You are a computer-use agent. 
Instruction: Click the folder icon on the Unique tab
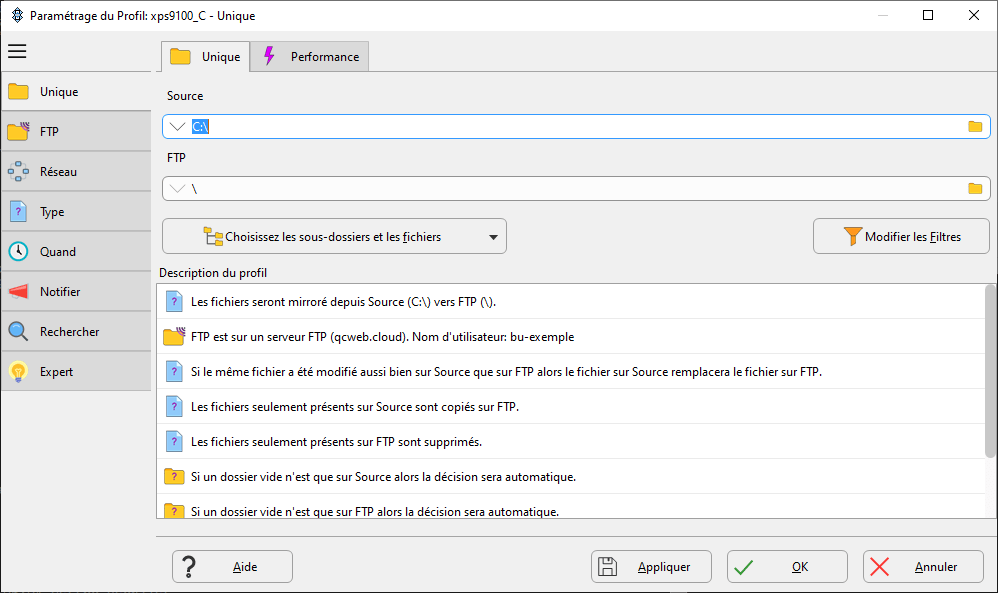click(180, 56)
